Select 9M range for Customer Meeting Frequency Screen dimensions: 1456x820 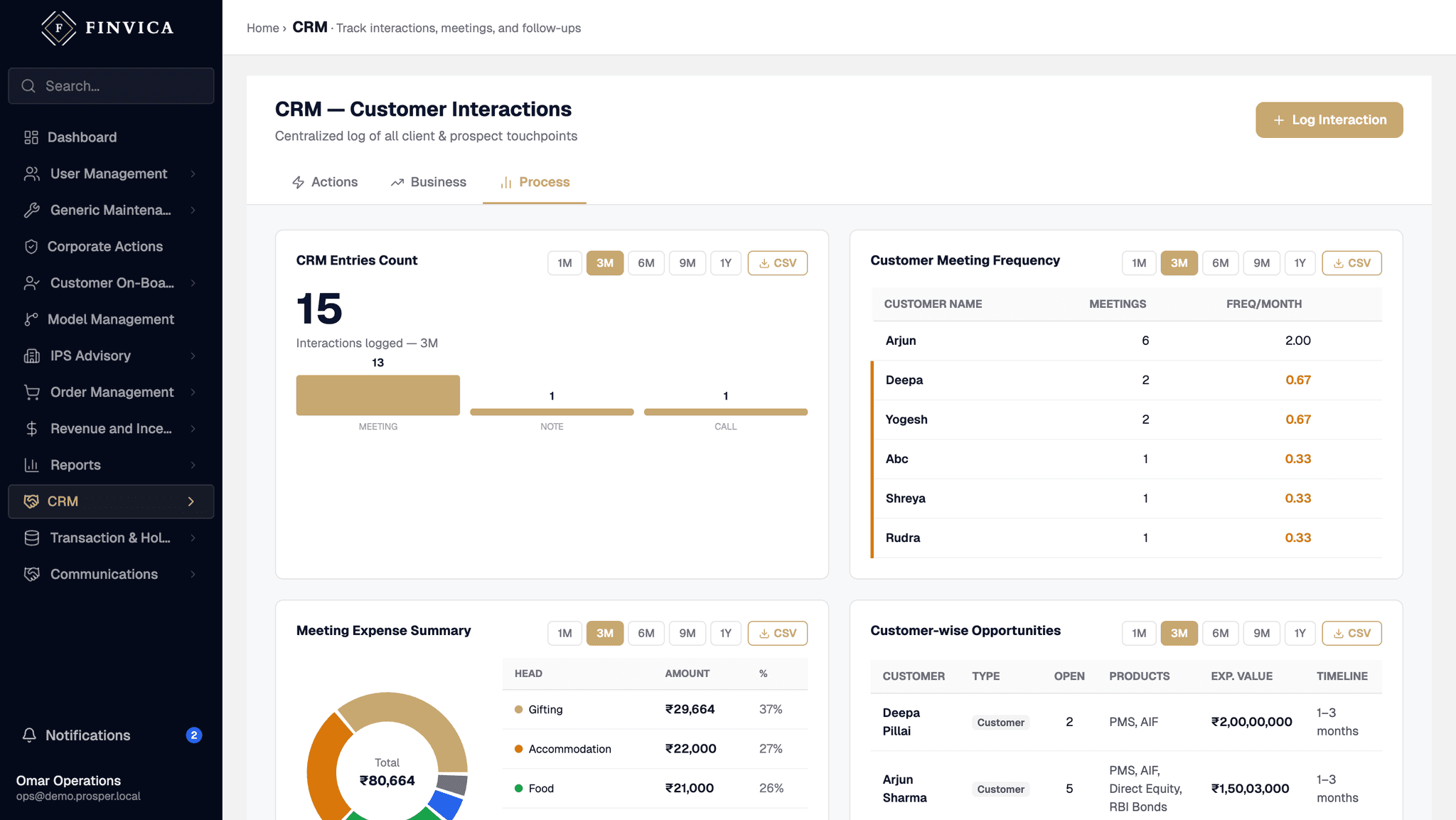(1261, 263)
